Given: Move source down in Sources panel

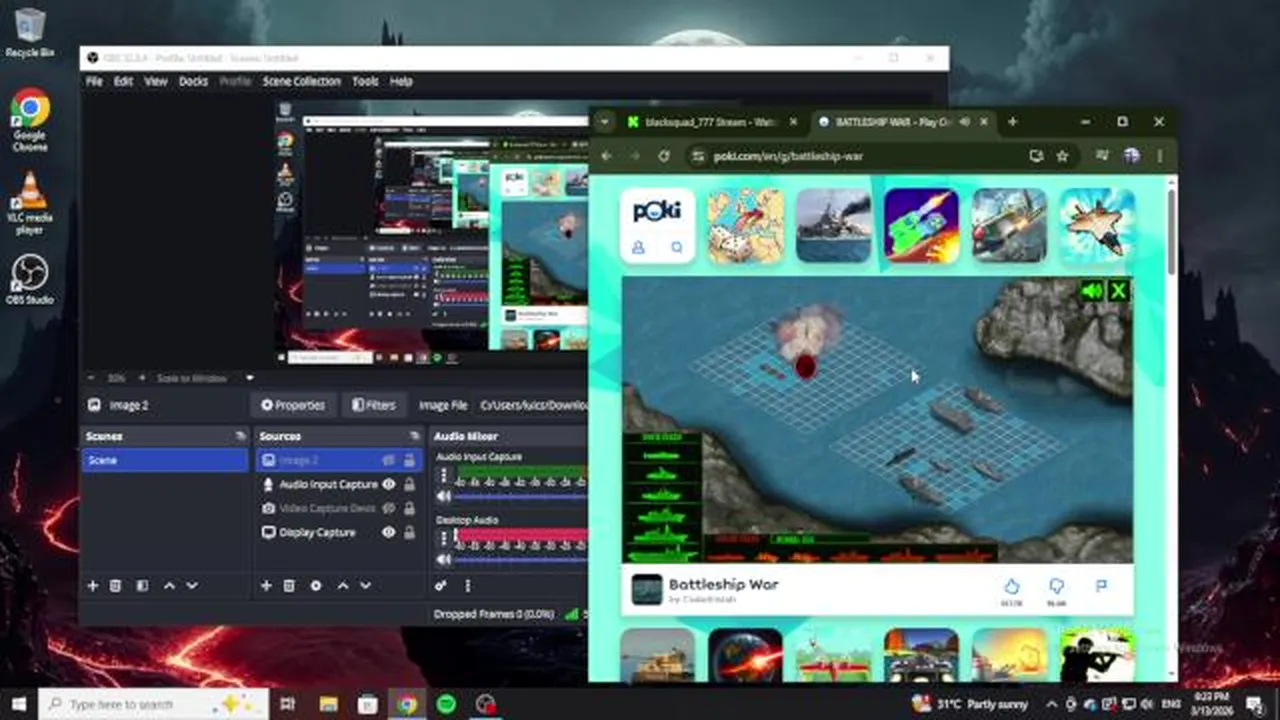Looking at the screenshot, I should [366, 586].
